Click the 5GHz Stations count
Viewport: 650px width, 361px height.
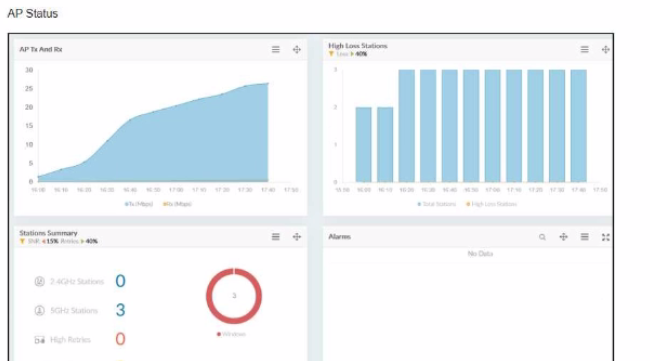click(120, 310)
